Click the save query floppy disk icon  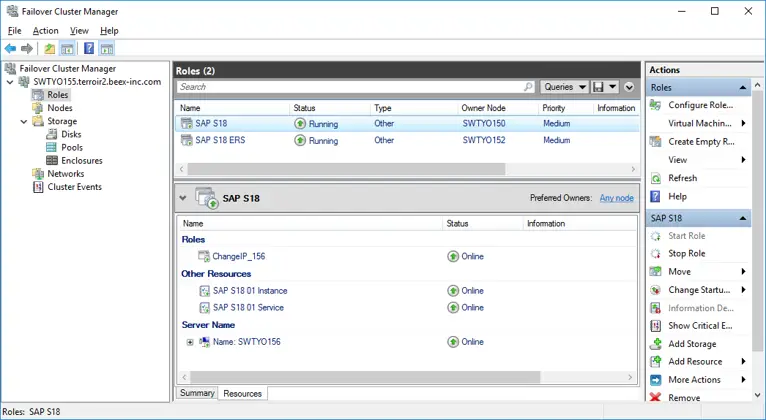coord(598,87)
